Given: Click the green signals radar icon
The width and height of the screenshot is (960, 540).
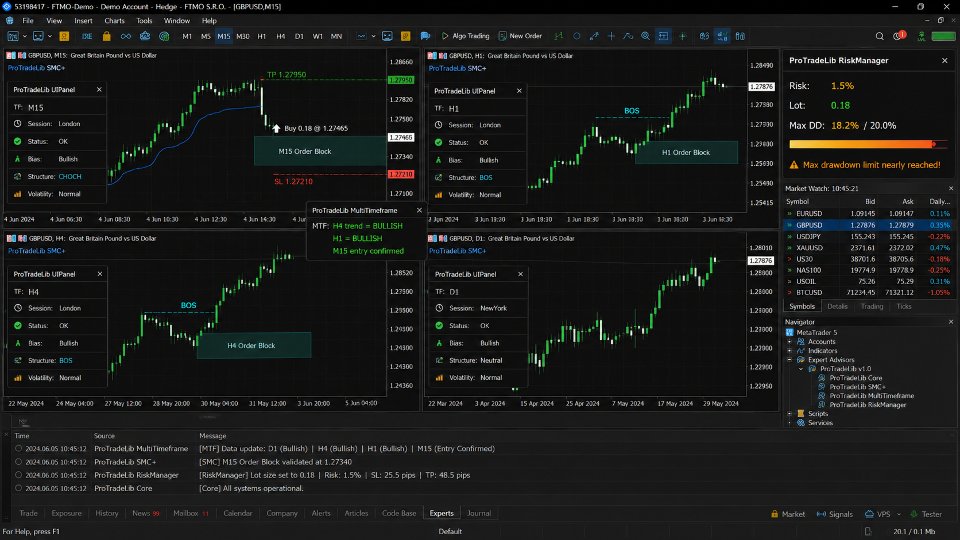Looking at the screenshot, I should pyautogui.click(x=164, y=36).
